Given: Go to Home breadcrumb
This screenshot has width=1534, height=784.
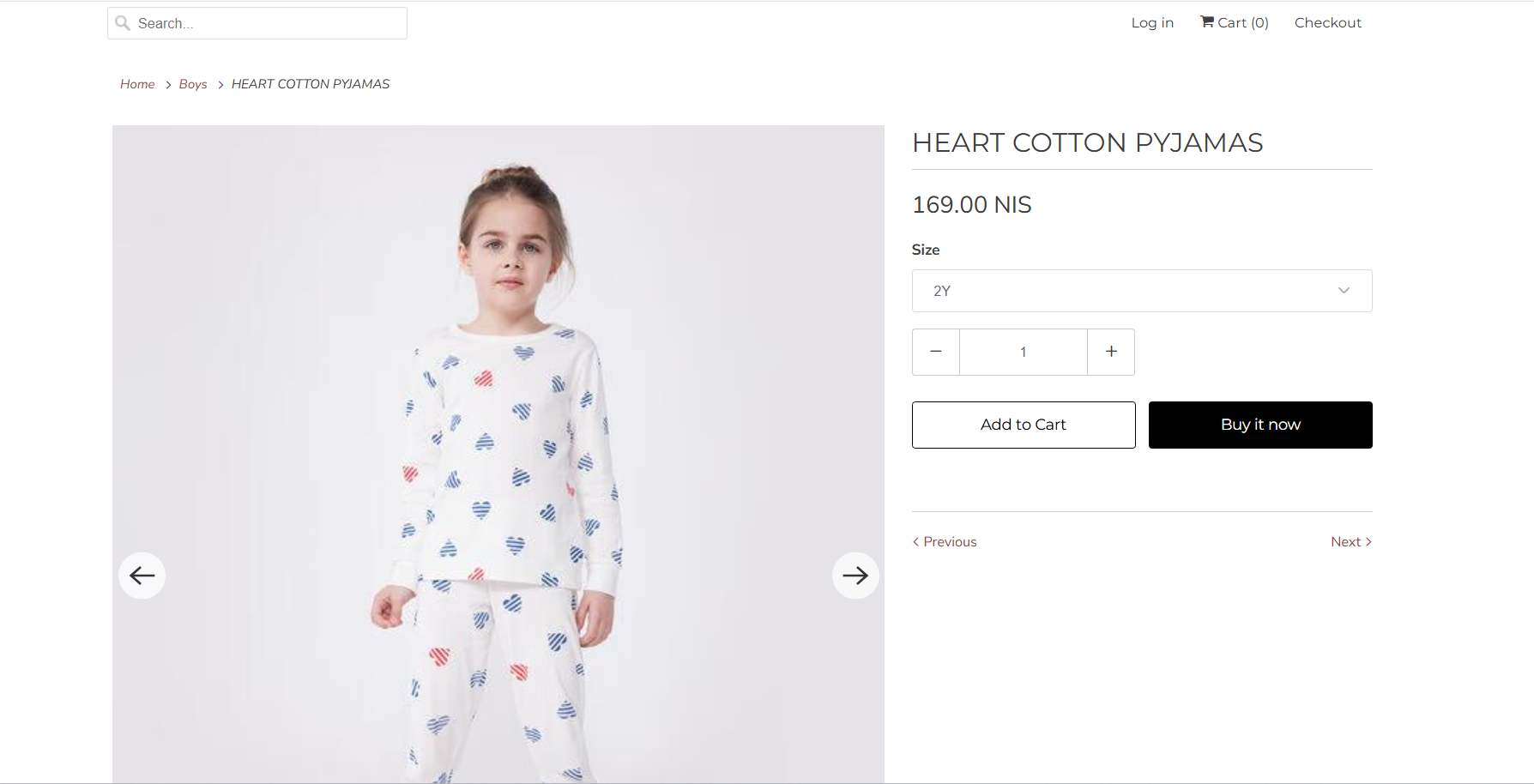Looking at the screenshot, I should (137, 84).
